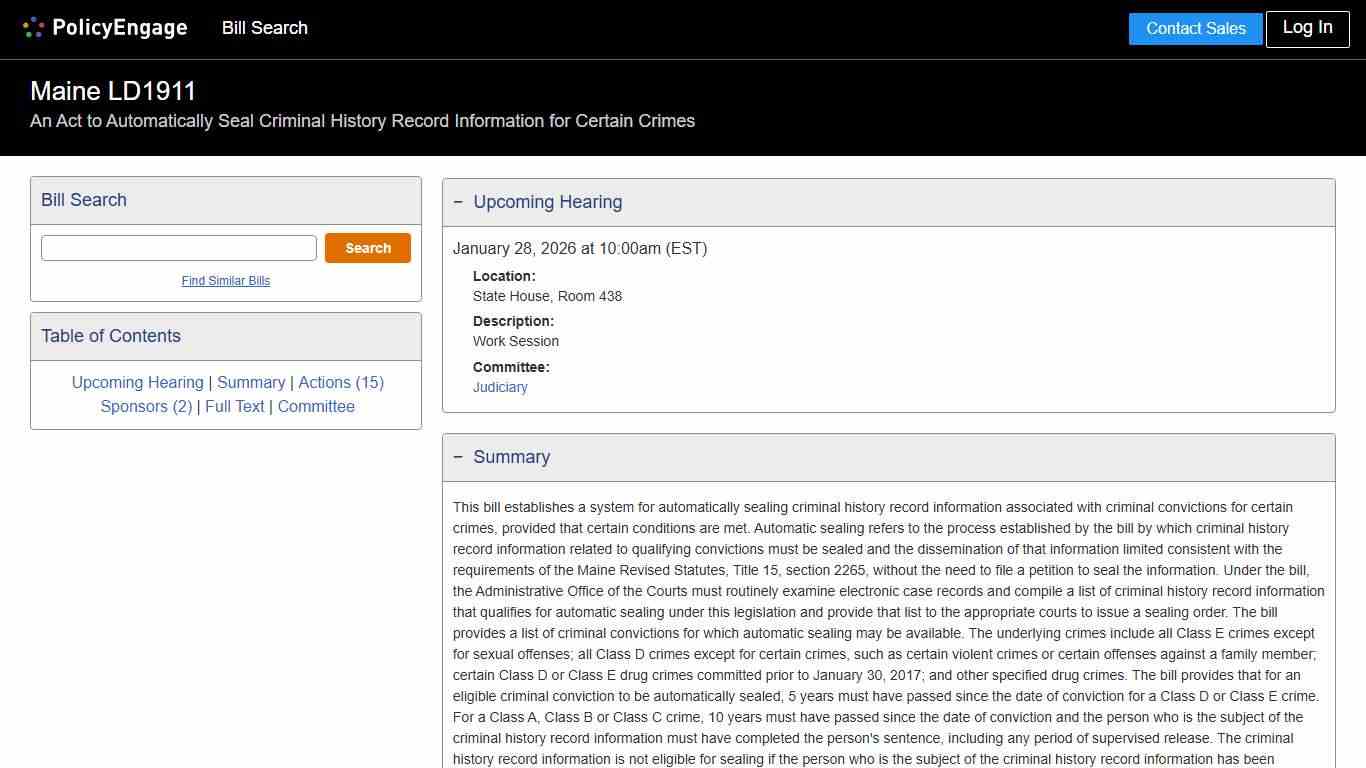This screenshot has width=1366, height=768.
Task: Click the PolicyEngage brand name text
Action: 120,28
